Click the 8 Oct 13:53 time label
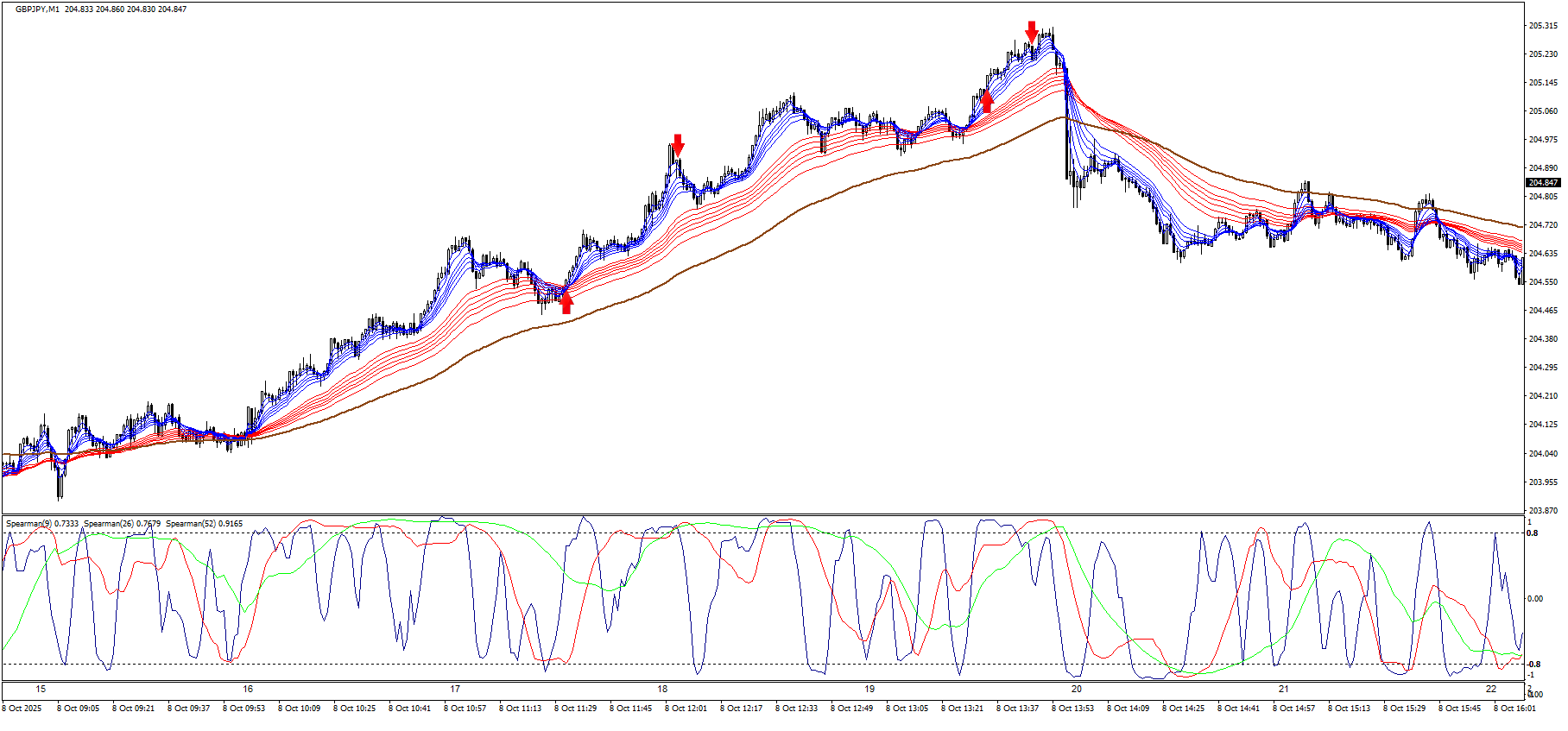The height and width of the screenshot is (731, 1568). (x=1072, y=709)
